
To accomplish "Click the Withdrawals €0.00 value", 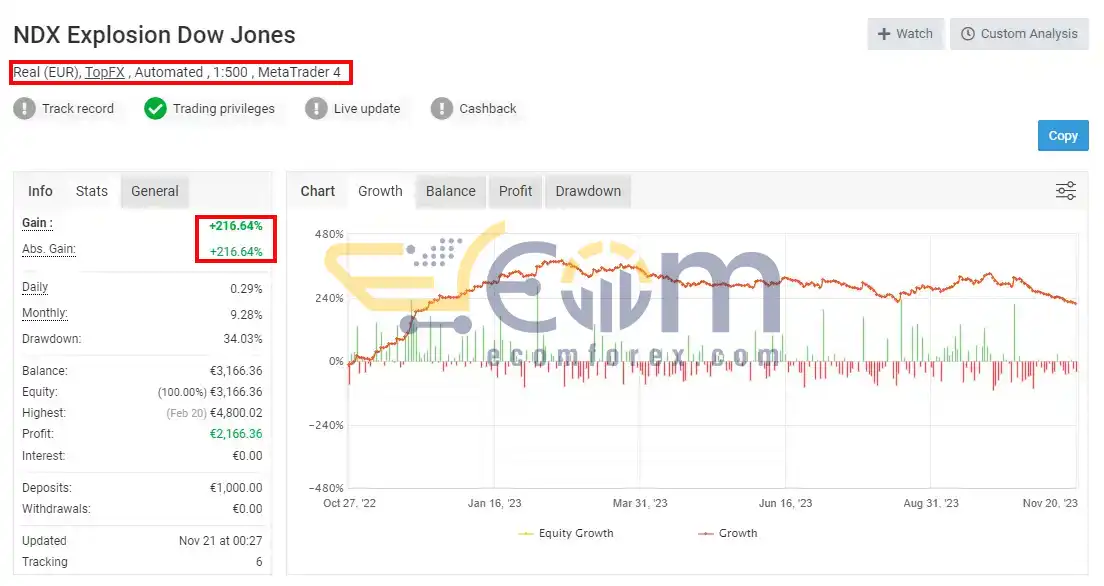I will [x=247, y=509].
